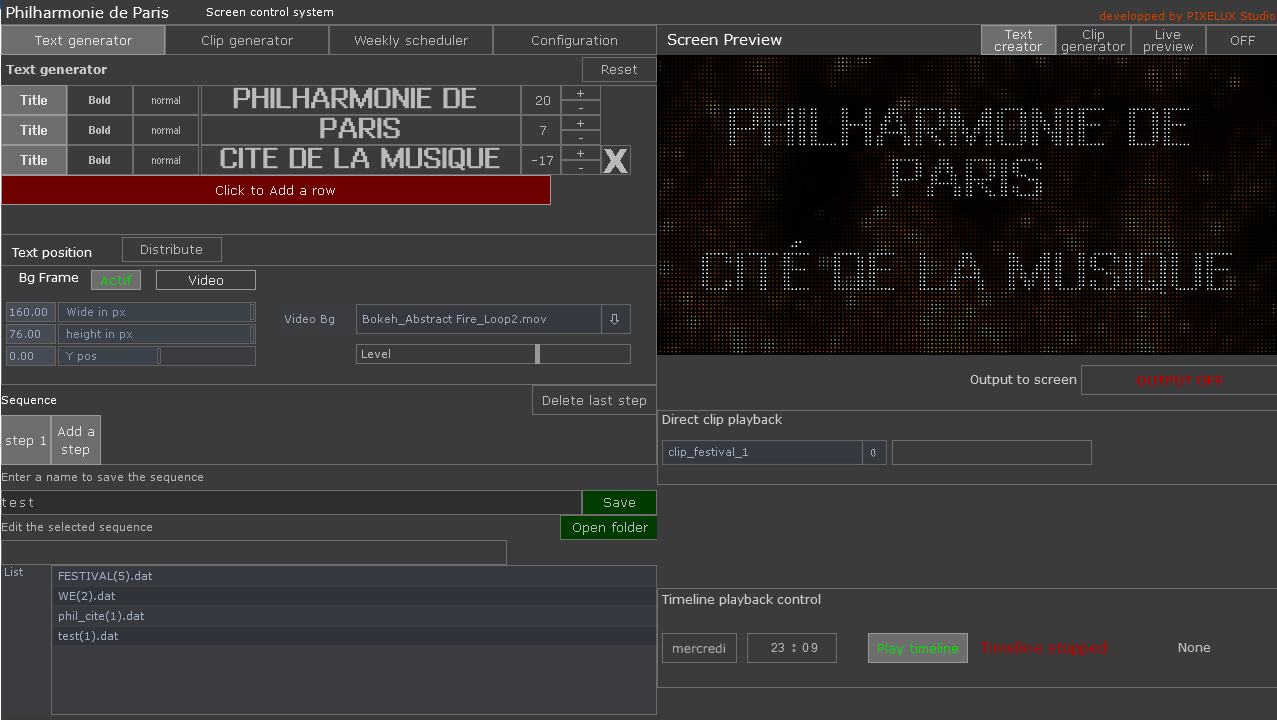This screenshot has height=720, width=1277.
Task: Click the empty field beside clip_festival_1
Action: (x=991, y=452)
